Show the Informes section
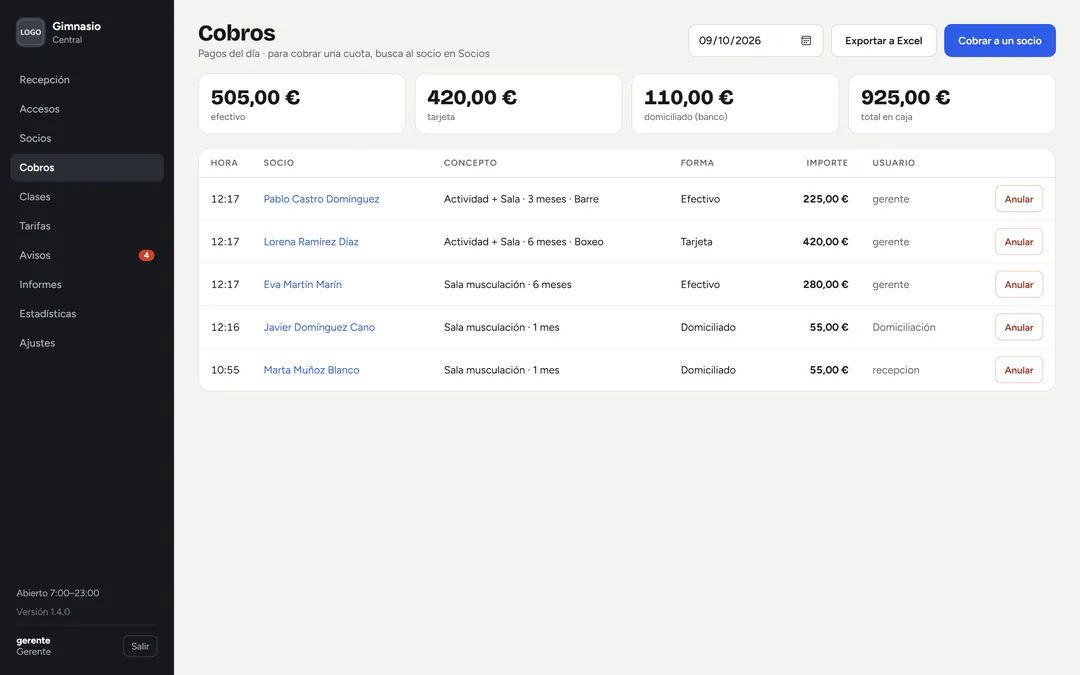 pyautogui.click(x=87, y=284)
